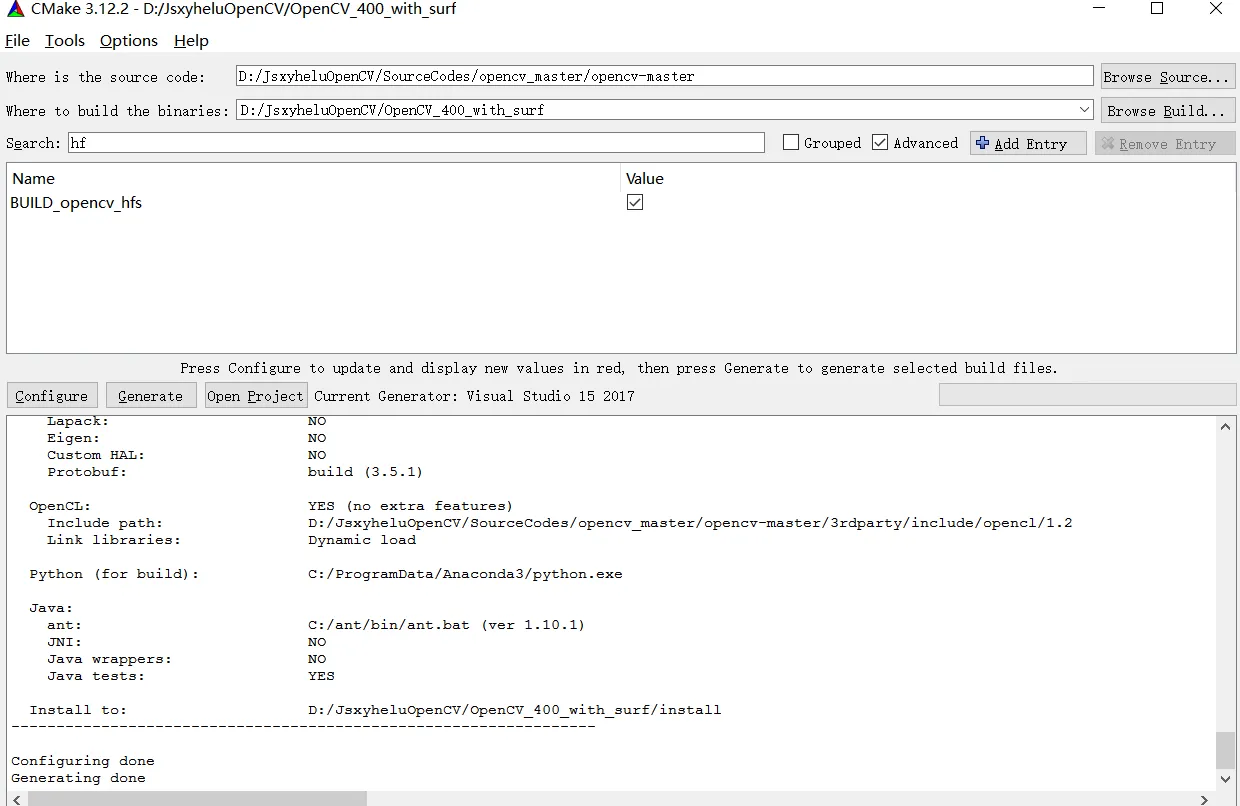Toggle the Grouped checkbox
Image resolution: width=1240 pixels, height=806 pixels.
(791, 143)
